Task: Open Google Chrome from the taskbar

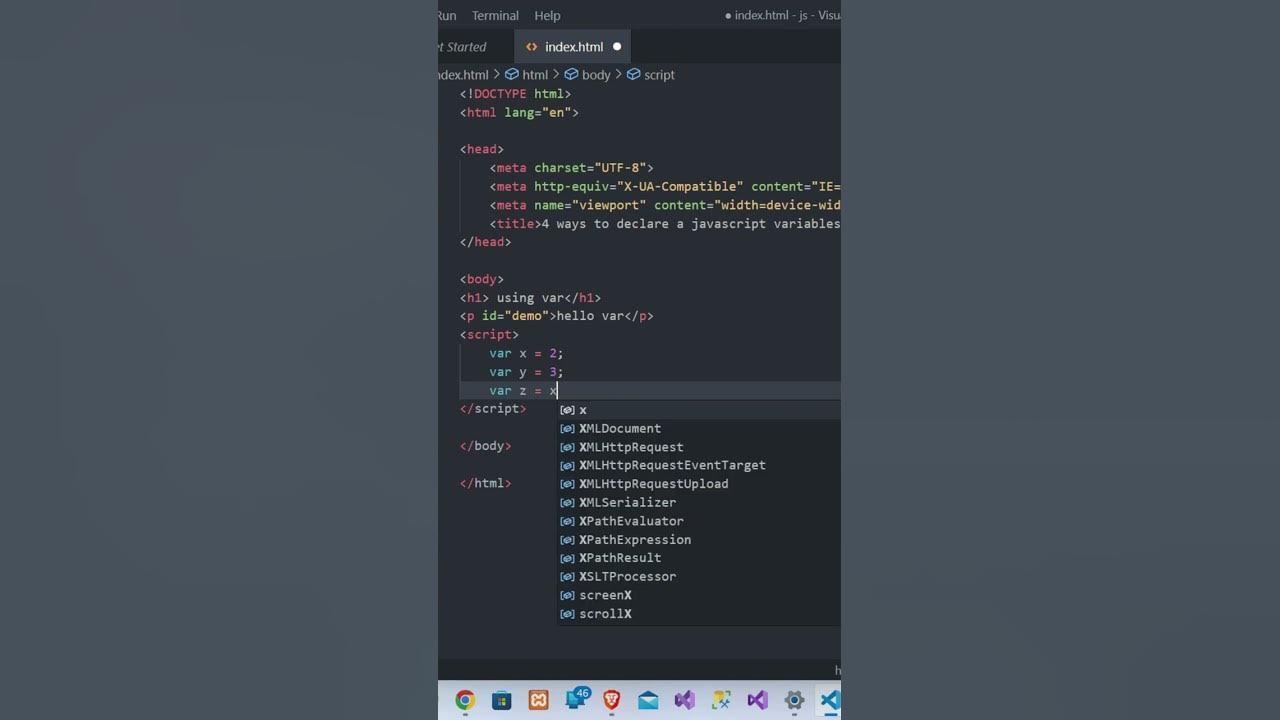Action: [465, 700]
